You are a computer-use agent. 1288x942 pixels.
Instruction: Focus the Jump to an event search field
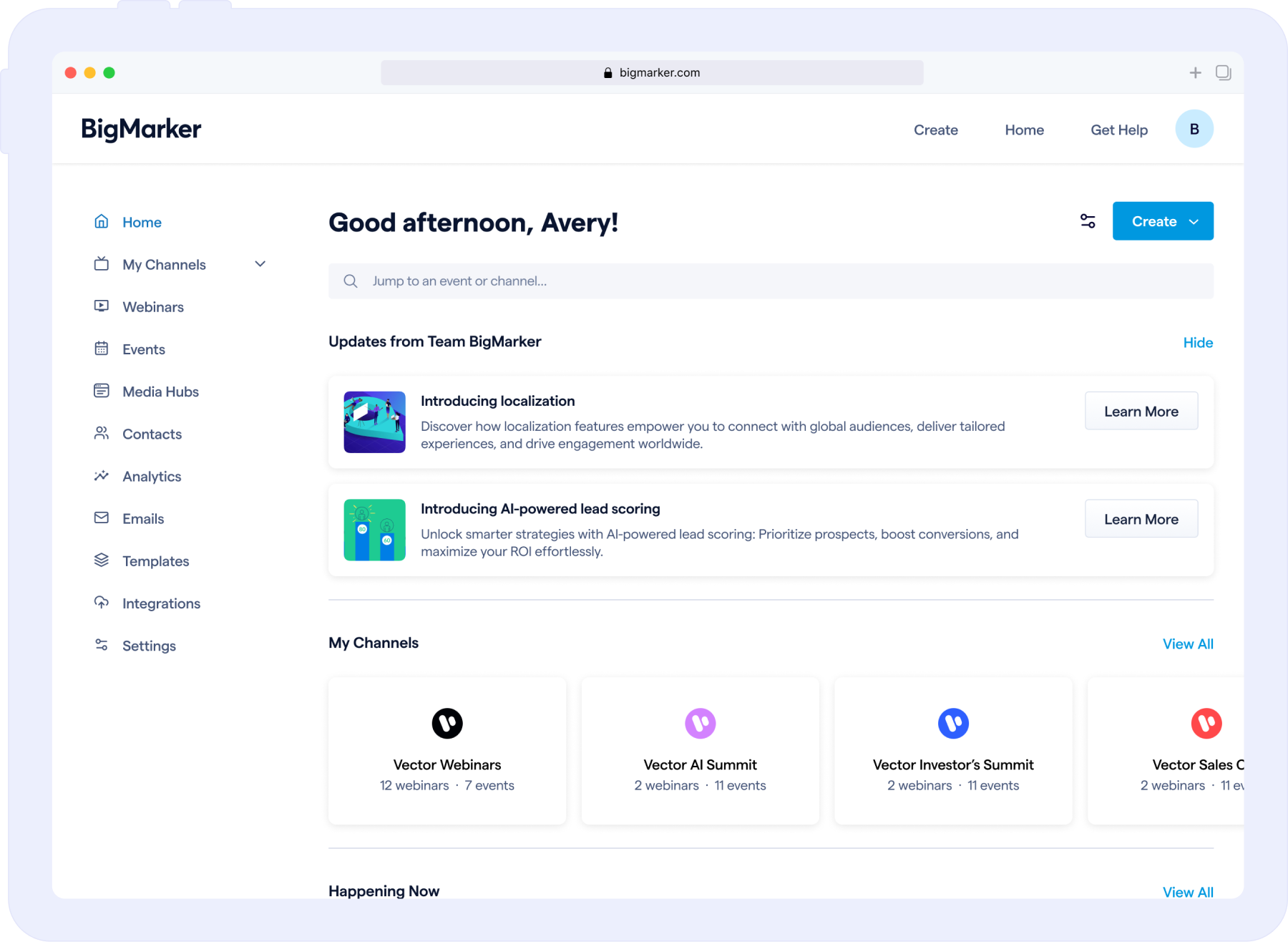click(771, 281)
